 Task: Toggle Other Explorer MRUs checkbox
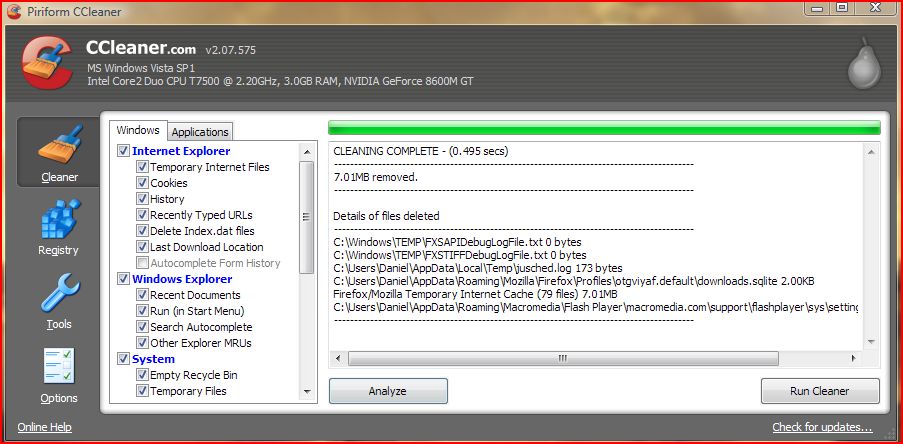(x=142, y=343)
